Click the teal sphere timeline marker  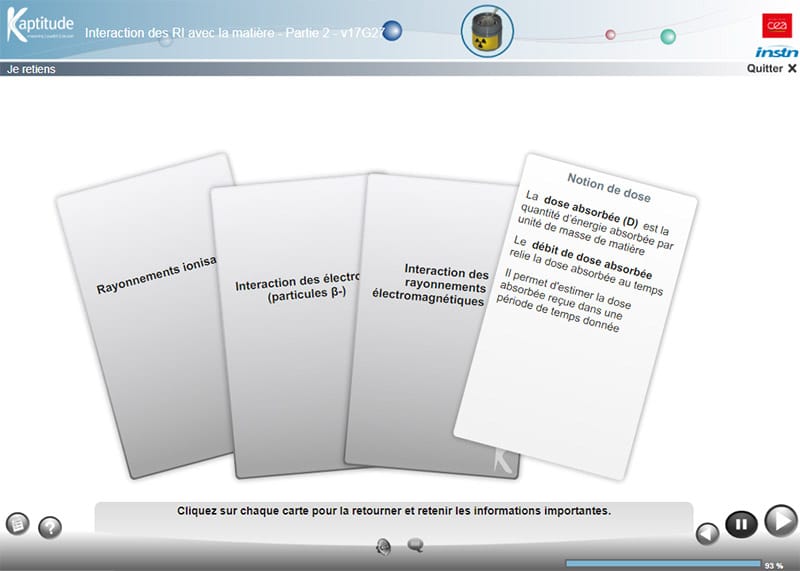(668, 37)
